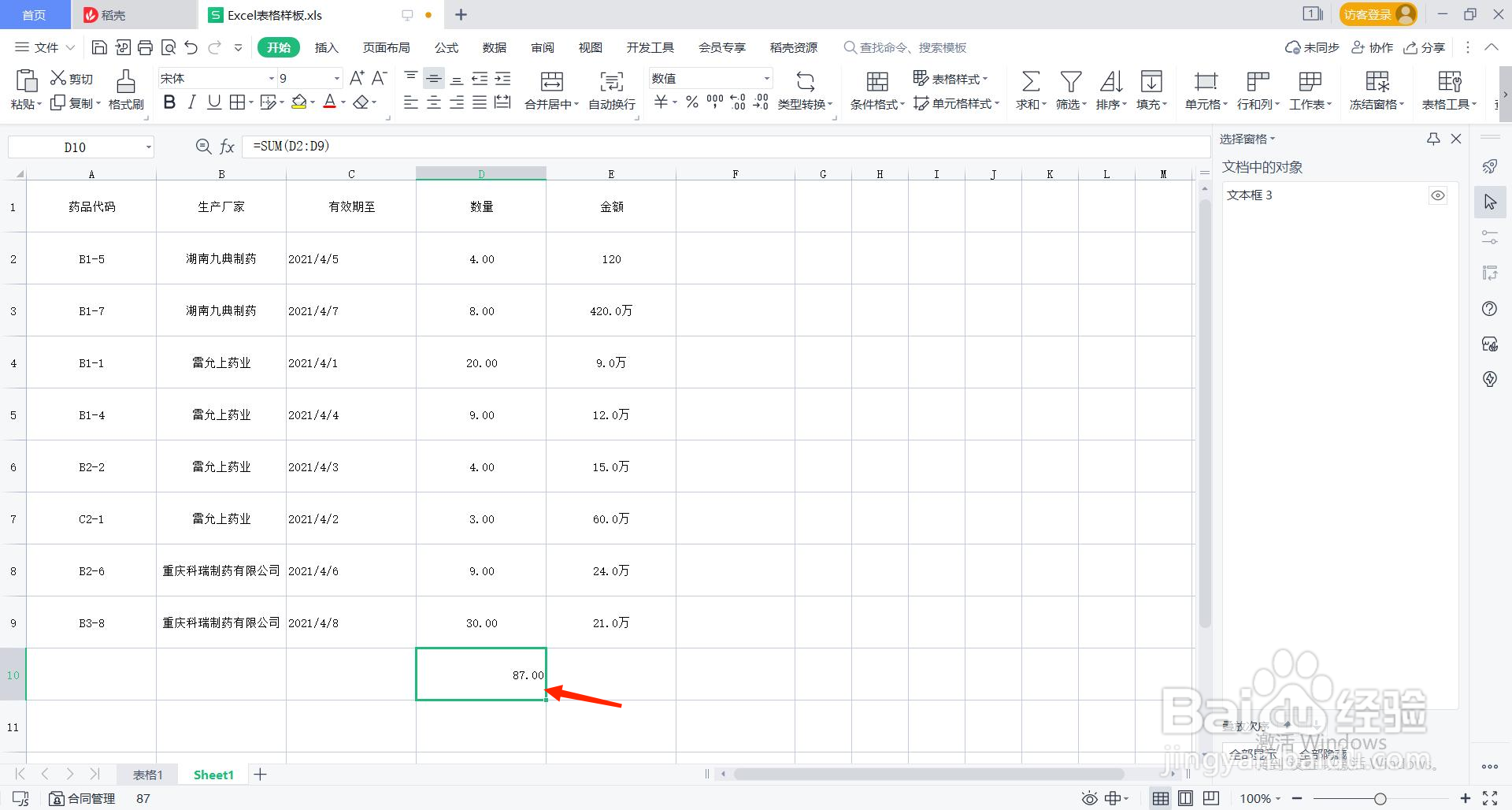Select middle vertical alignment
Viewport: 1512px width, 810px height.
tap(434, 78)
